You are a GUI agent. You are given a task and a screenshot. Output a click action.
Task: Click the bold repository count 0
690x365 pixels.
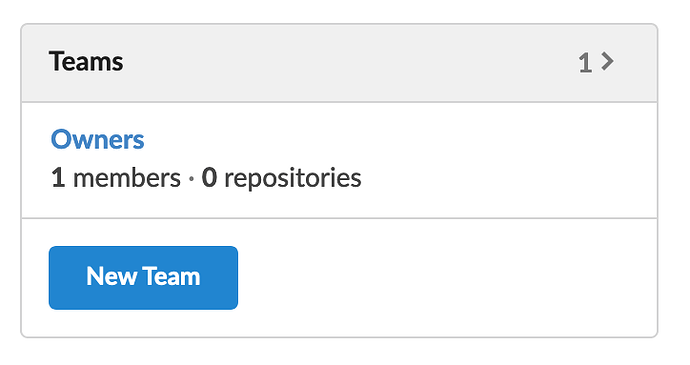point(209,178)
